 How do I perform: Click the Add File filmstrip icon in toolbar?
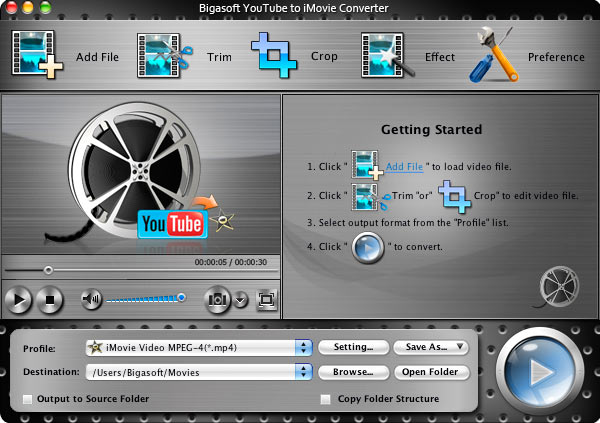(x=37, y=54)
